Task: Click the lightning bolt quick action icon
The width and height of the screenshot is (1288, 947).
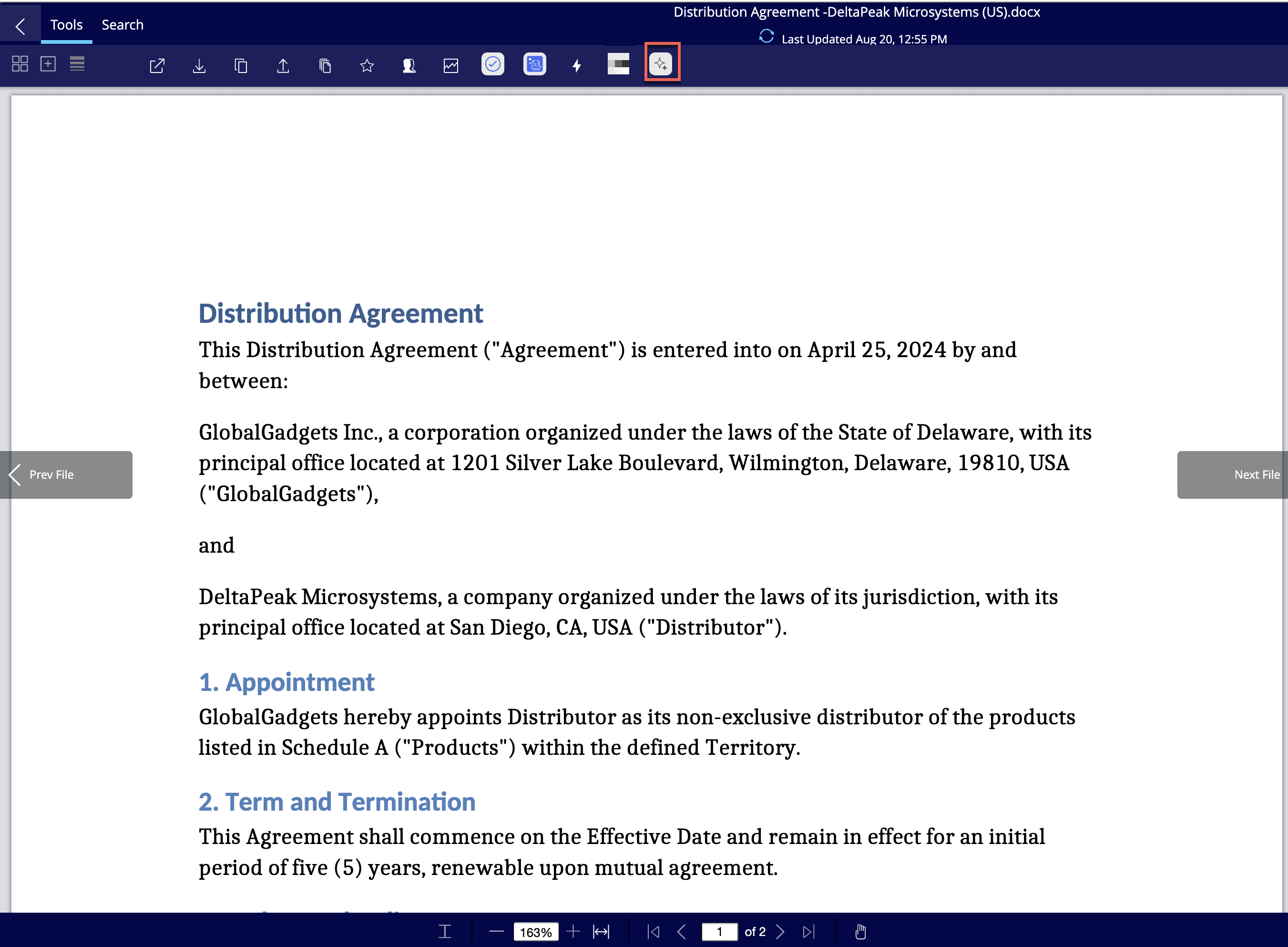Action: (x=576, y=65)
